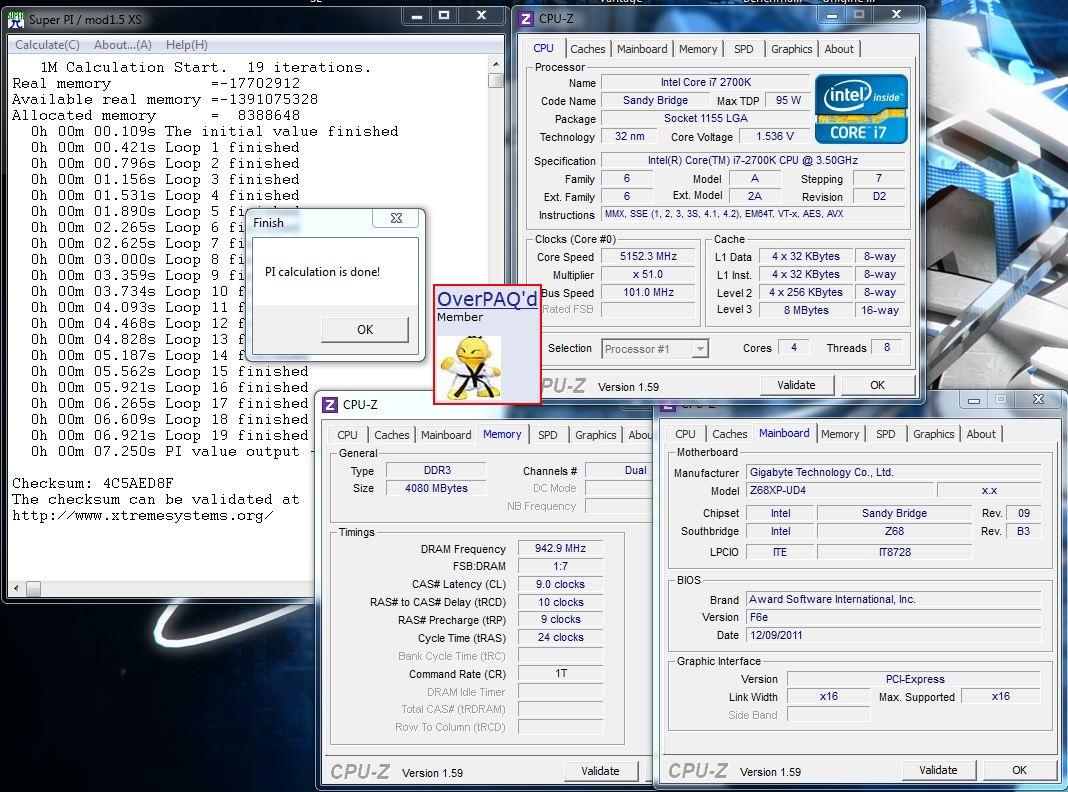Switch to About tab in top CPU-Z window
Viewport: 1068px width, 792px height.
tap(838, 49)
